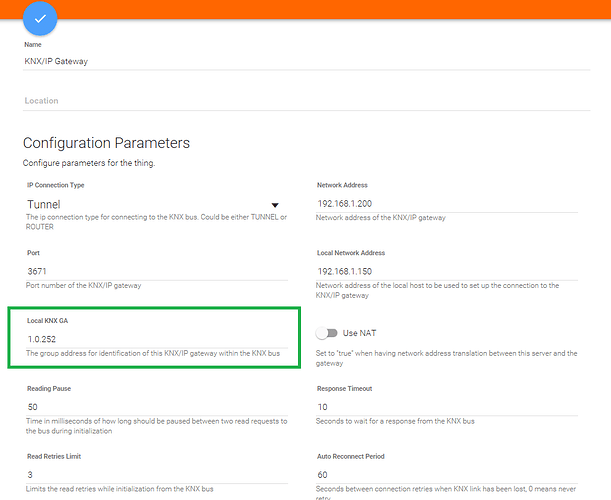Select the Read Retries Limit field
The width and height of the screenshot is (611, 500).
click(x=150, y=475)
